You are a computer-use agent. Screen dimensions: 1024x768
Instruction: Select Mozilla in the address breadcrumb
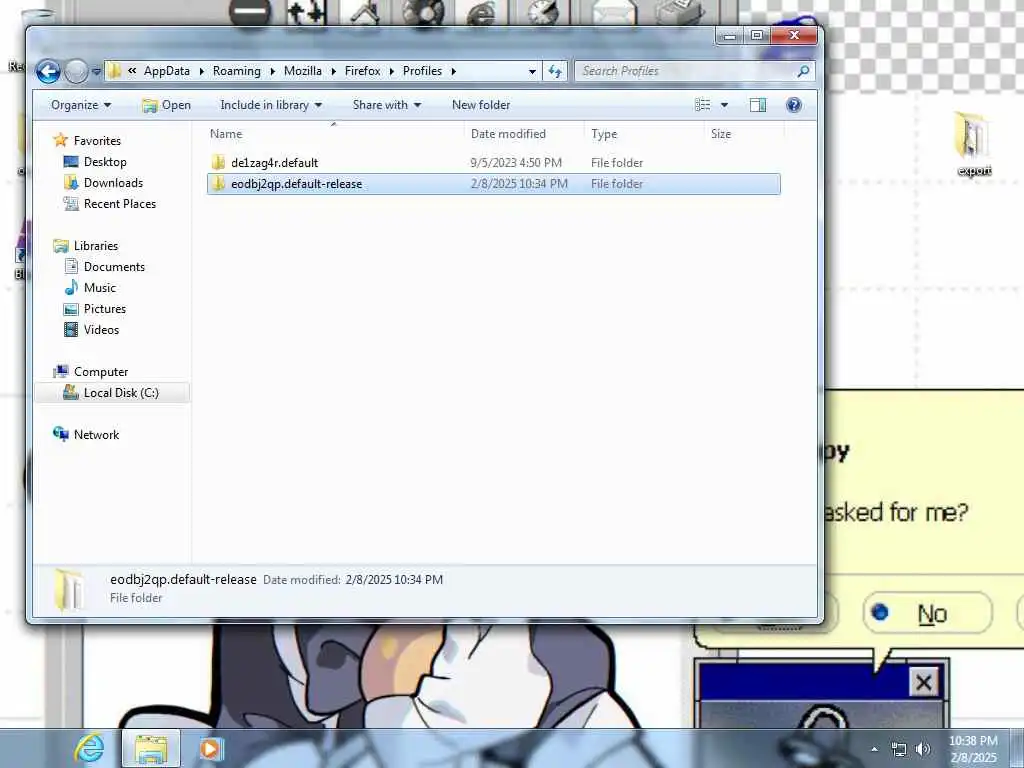click(x=302, y=71)
